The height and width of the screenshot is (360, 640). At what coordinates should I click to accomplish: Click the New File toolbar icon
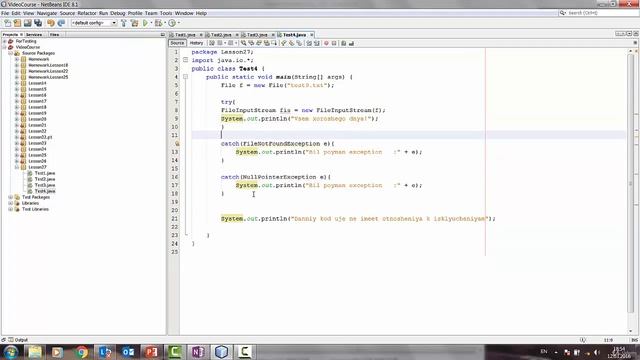[x=8, y=23]
